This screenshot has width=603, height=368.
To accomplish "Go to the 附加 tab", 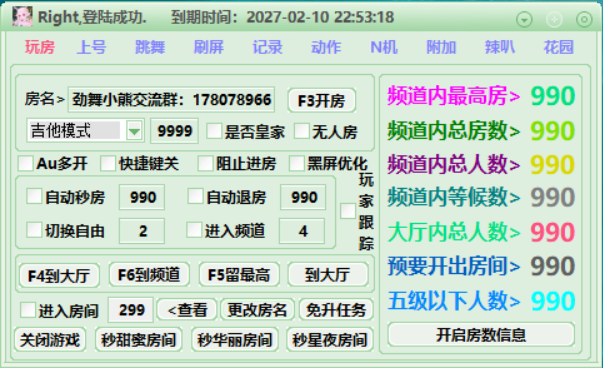I will point(441,47).
